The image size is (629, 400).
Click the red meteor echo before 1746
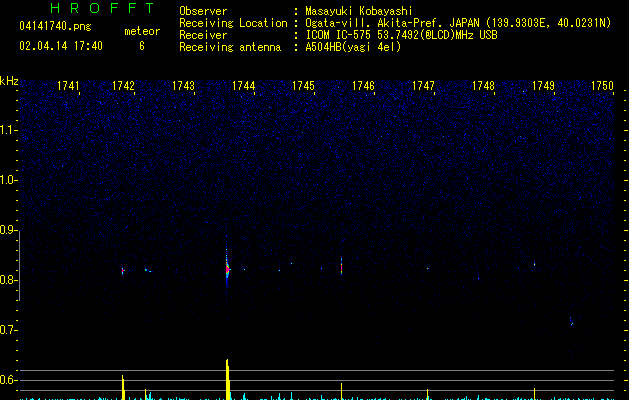(341, 267)
